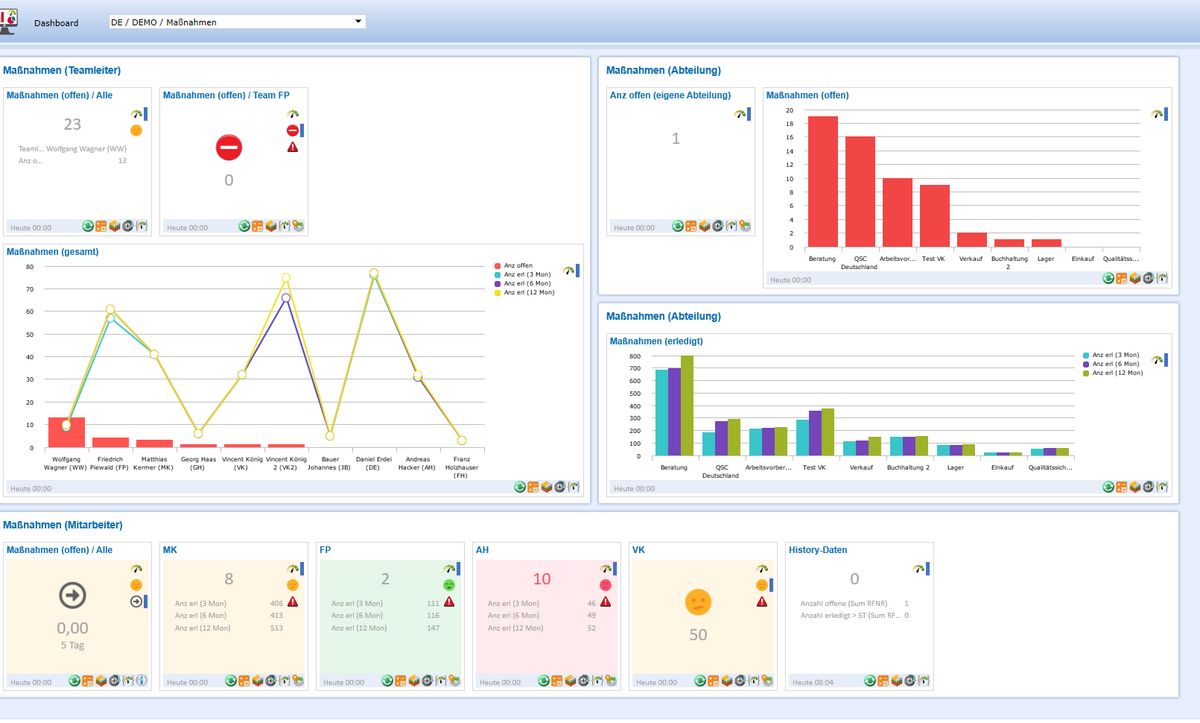The image size is (1200, 723).
Task: Click the Beratung red bar in Maßnahmen (offen) chart
Action: 823,181
